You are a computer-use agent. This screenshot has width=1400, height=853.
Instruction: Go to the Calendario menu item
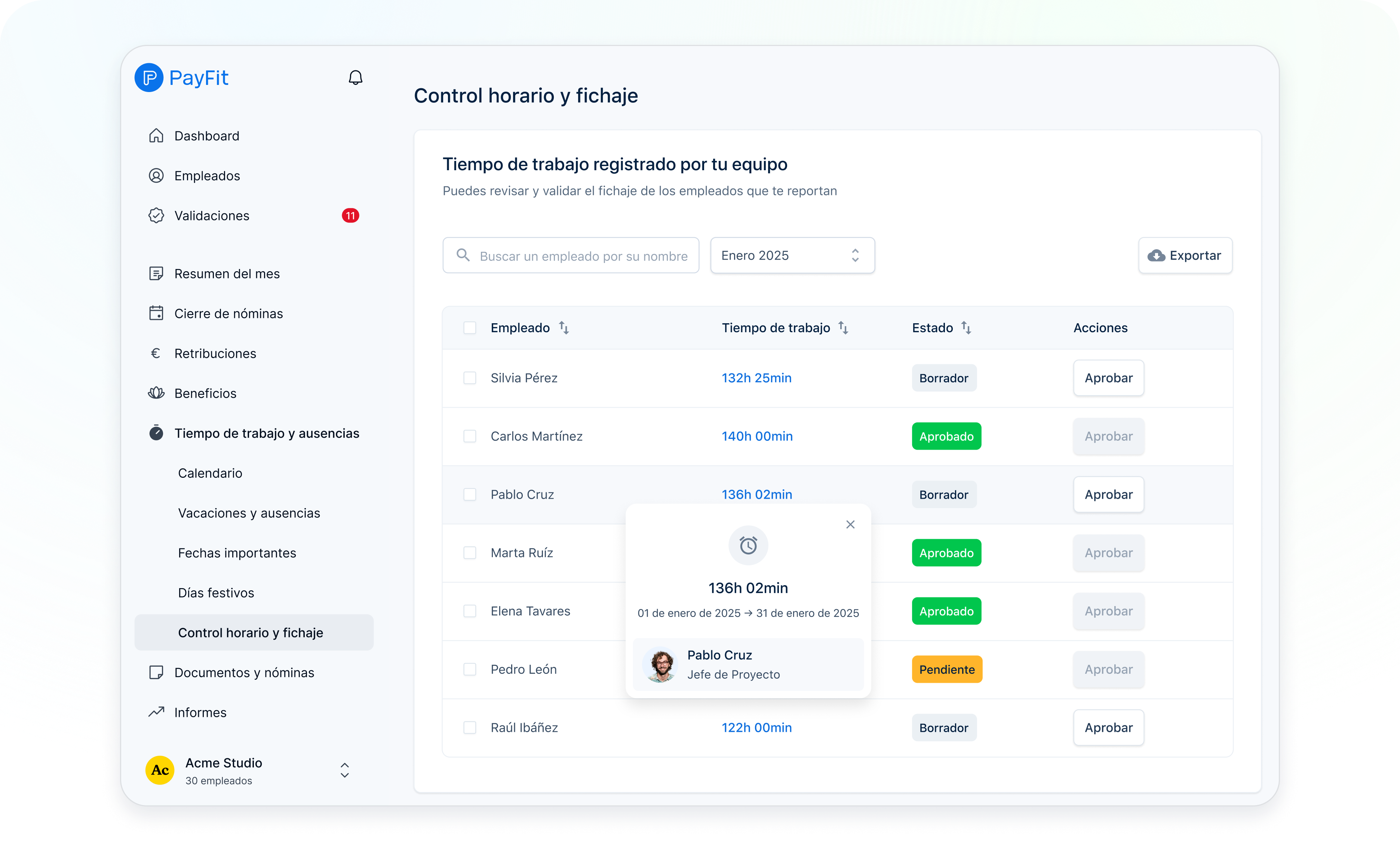click(210, 473)
